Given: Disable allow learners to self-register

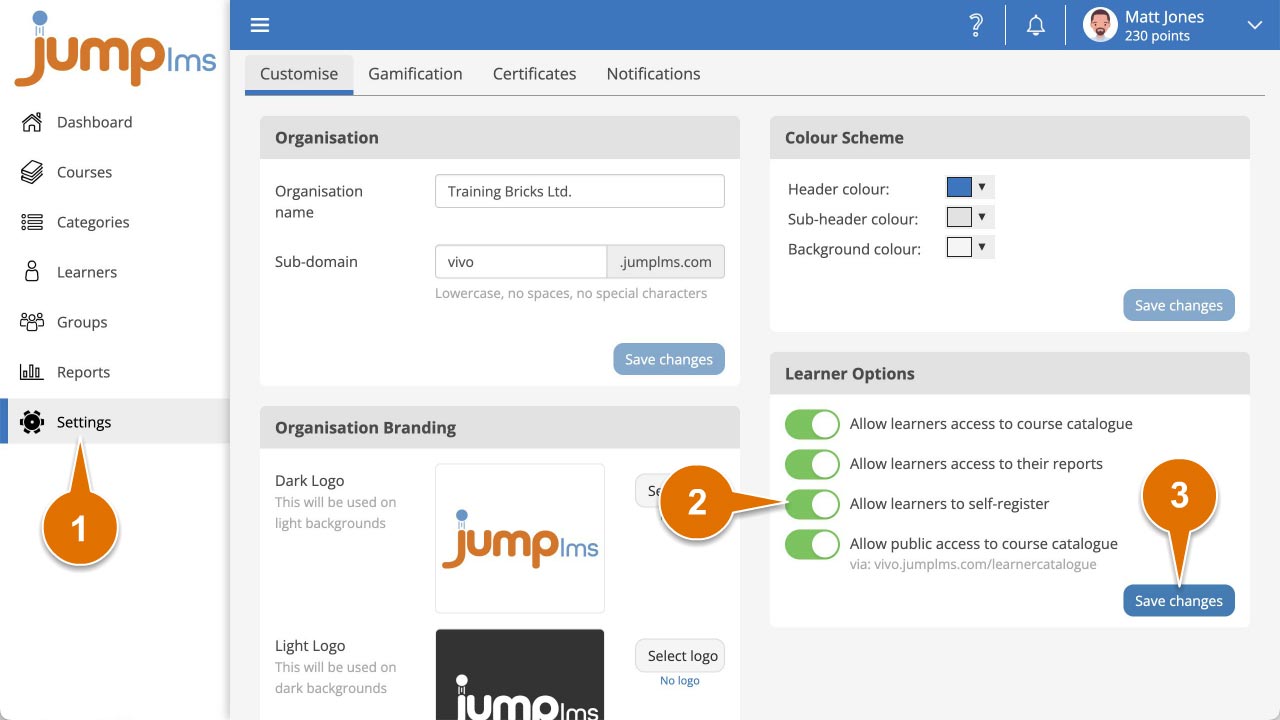Looking at the screenshot, I should 812,504.
